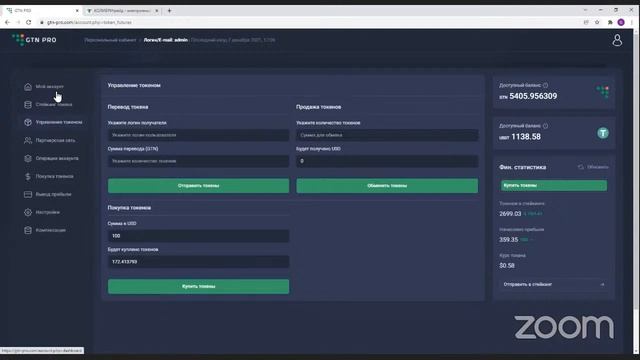640x360 pixels.
Task: Reload the page with browser refresh icon
Action: pyautogui.click(x=29, y=22)
